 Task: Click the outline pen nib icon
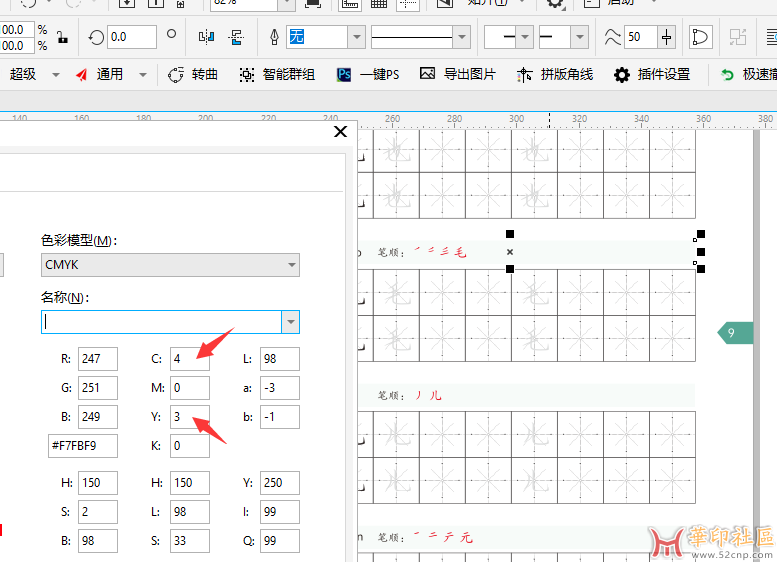[x=274, y=37]
